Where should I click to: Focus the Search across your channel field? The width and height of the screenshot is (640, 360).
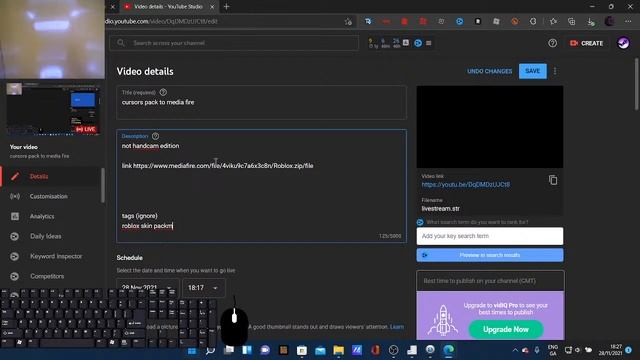point(234,43)
